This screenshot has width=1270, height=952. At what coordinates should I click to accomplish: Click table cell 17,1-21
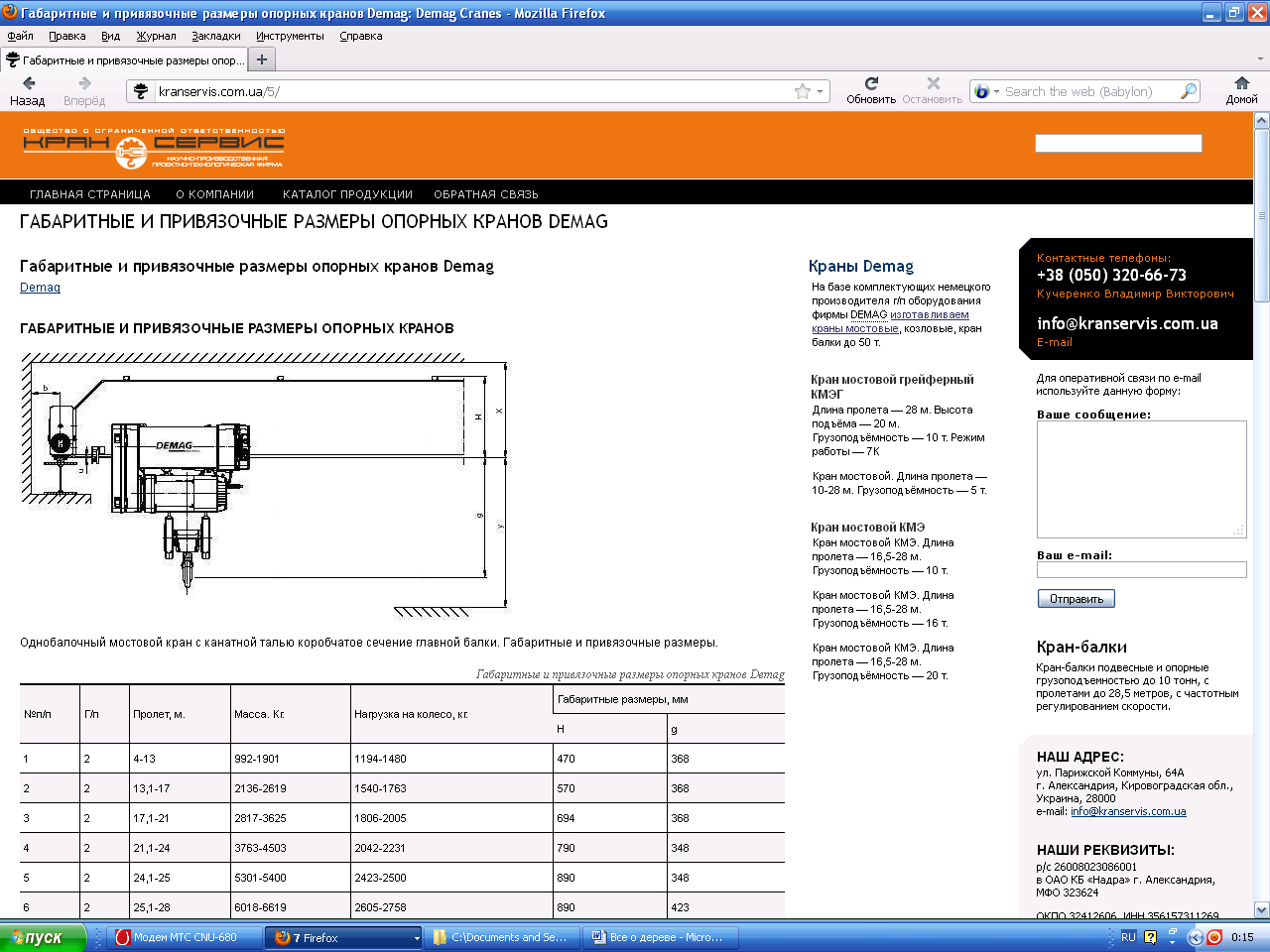click(151, 818)
